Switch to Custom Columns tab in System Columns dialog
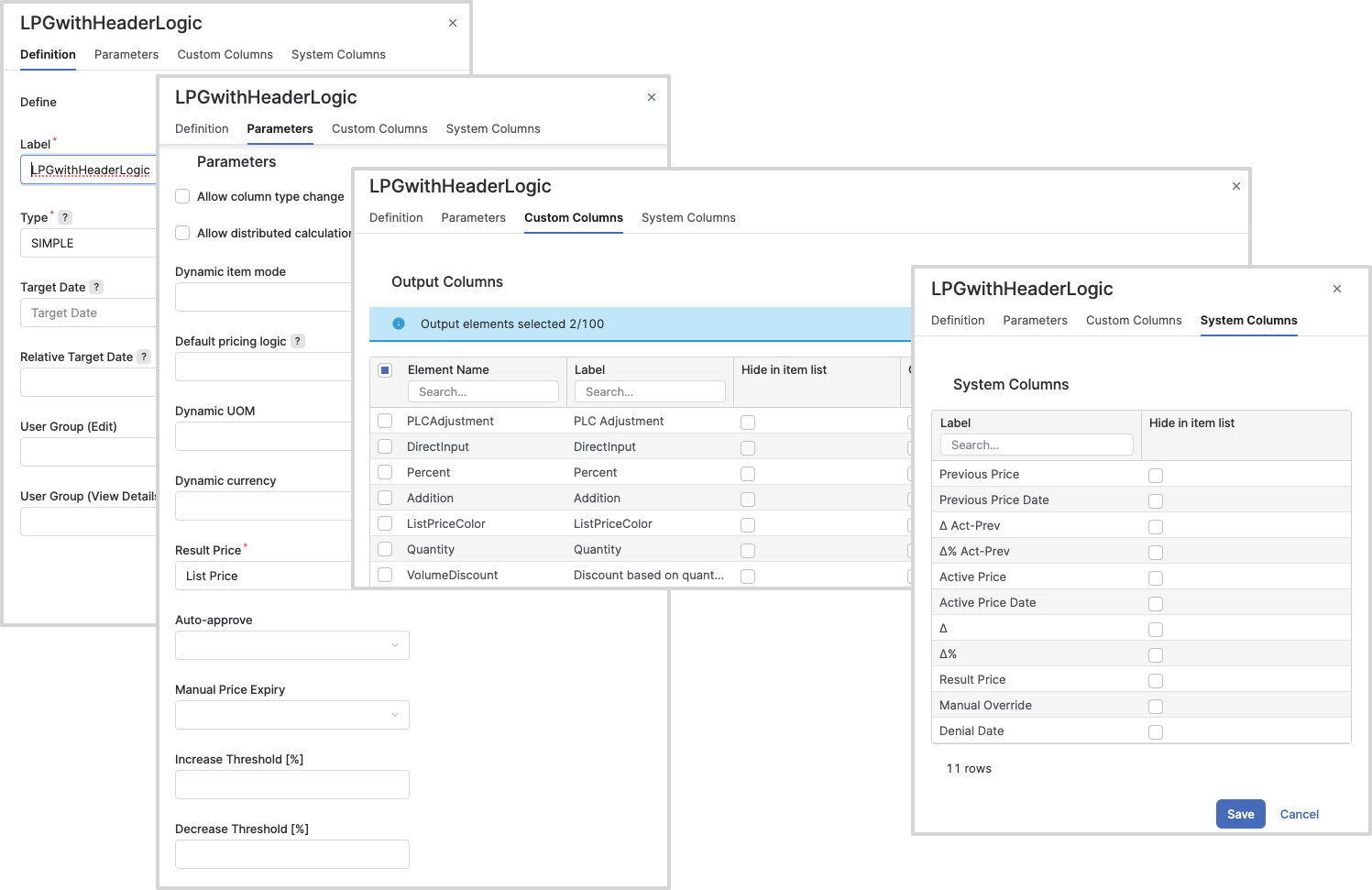The height and width of the screenshot is (890, 1372). [1134, 320]
